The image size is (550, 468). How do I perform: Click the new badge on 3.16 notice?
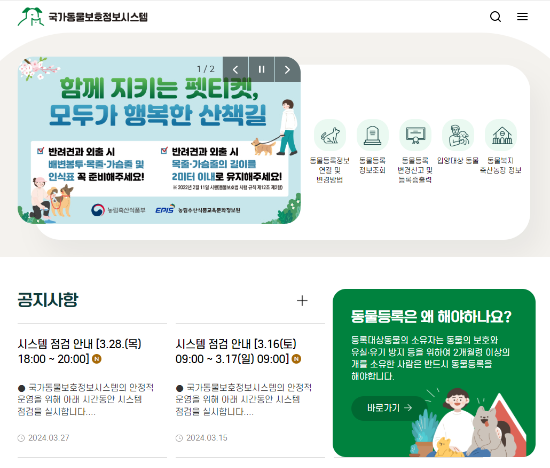[296, 359]
